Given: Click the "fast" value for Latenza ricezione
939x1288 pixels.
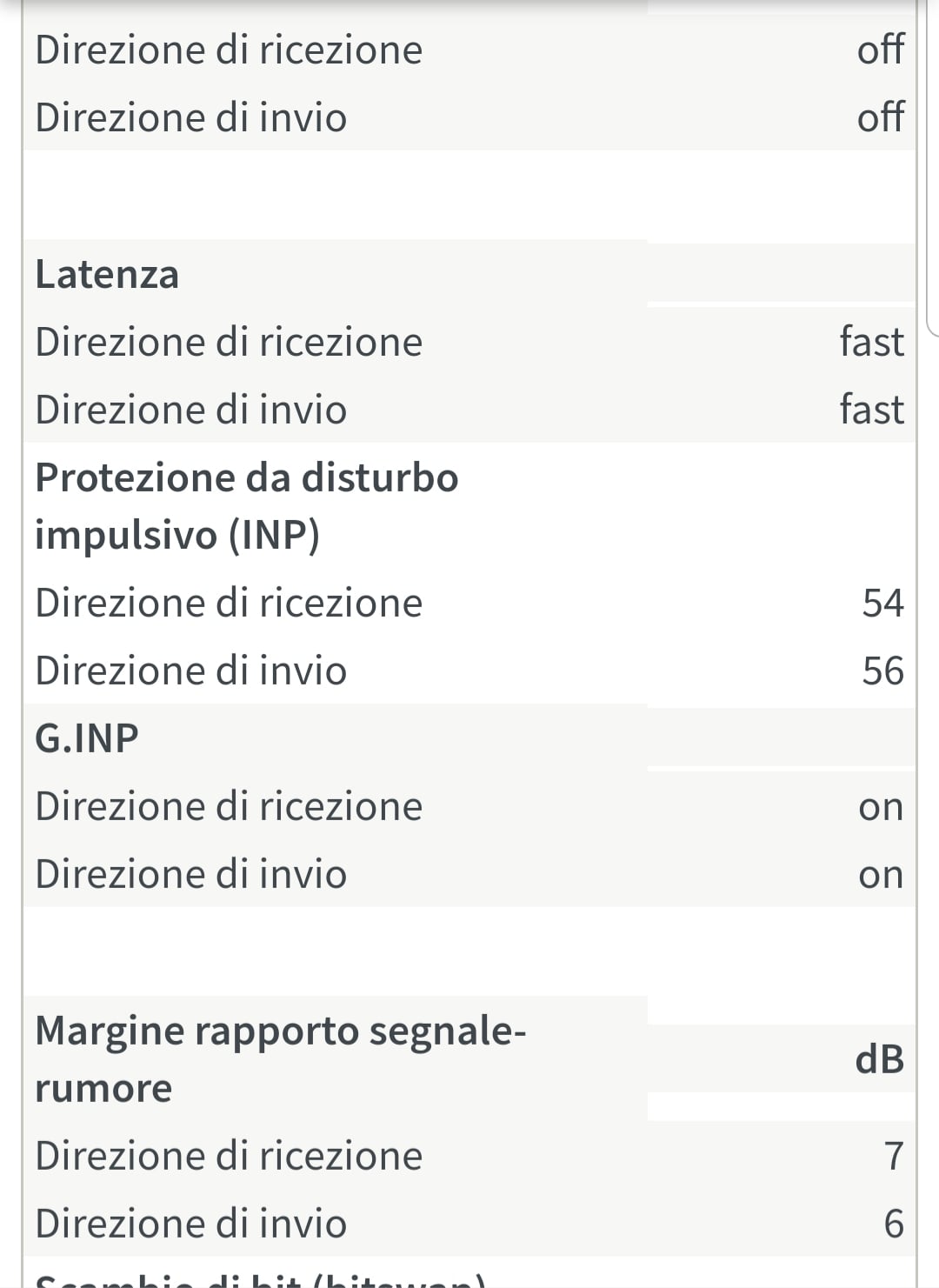Looking at the screenshot, I should pyautogui.click(x=871, y=342).
